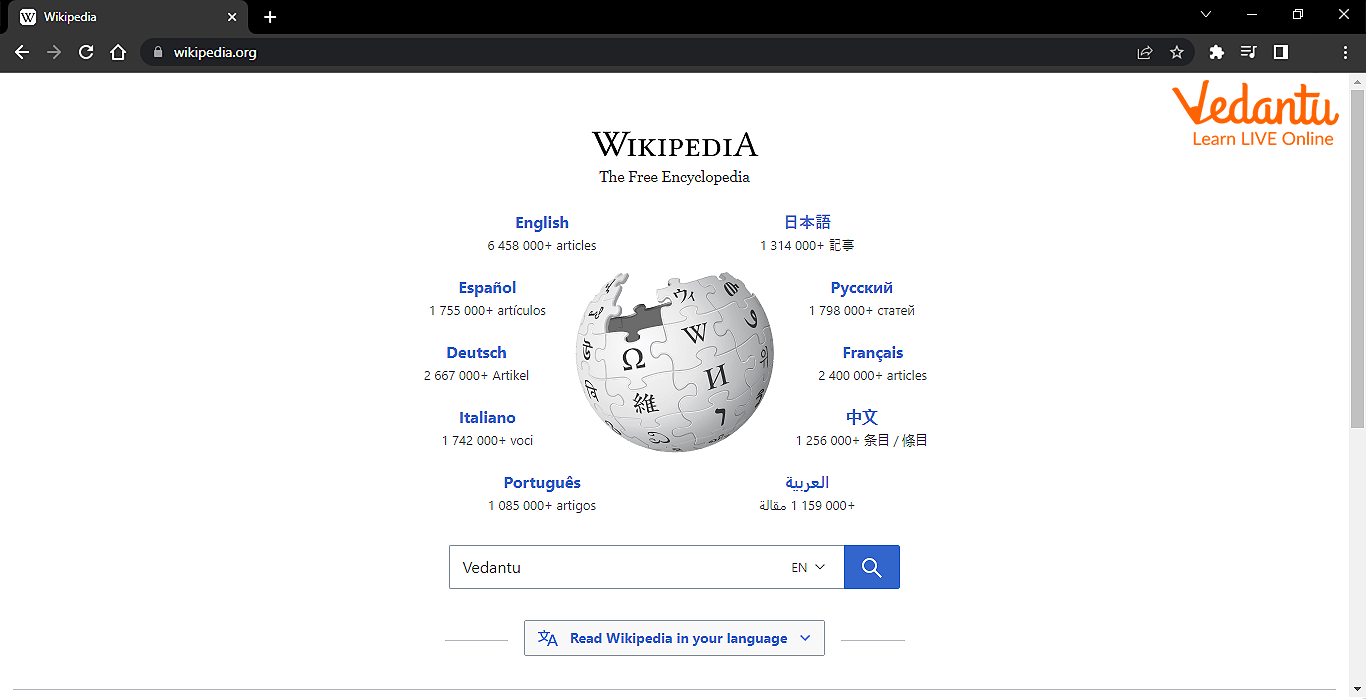This screenshot has width=1366, height=700.
Task: Open Chrome three-dot menu
Action: coord(1345,52)
